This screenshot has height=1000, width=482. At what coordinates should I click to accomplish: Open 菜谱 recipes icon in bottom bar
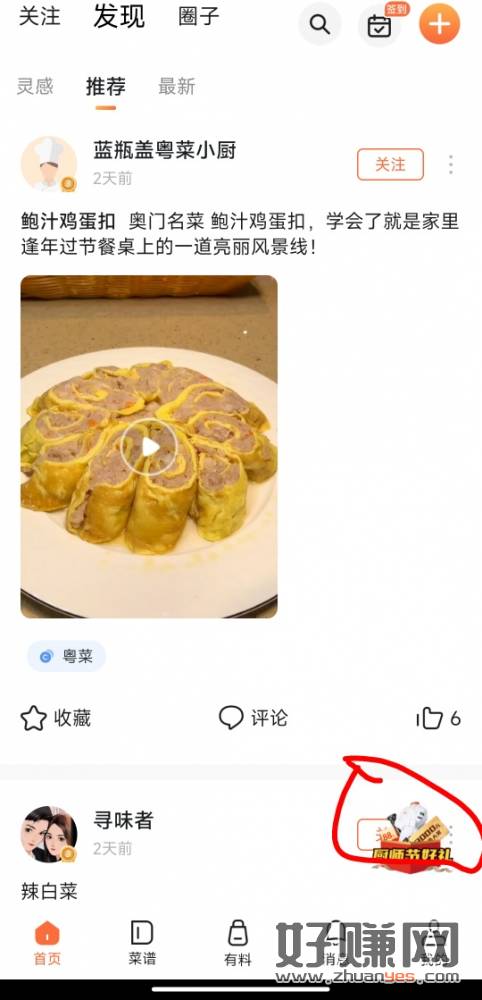point(142,943)
